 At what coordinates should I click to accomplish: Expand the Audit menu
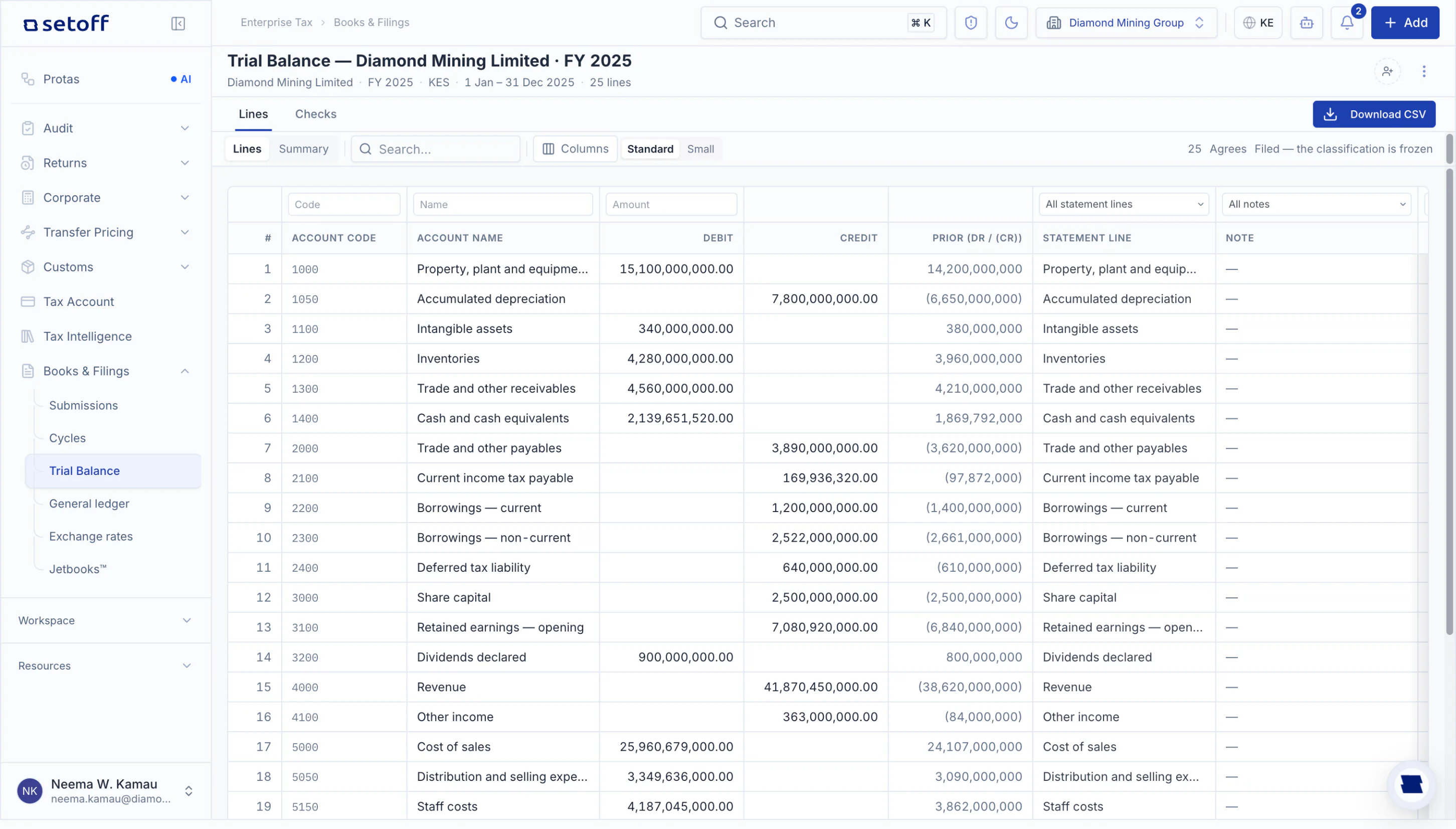point(106,128)
